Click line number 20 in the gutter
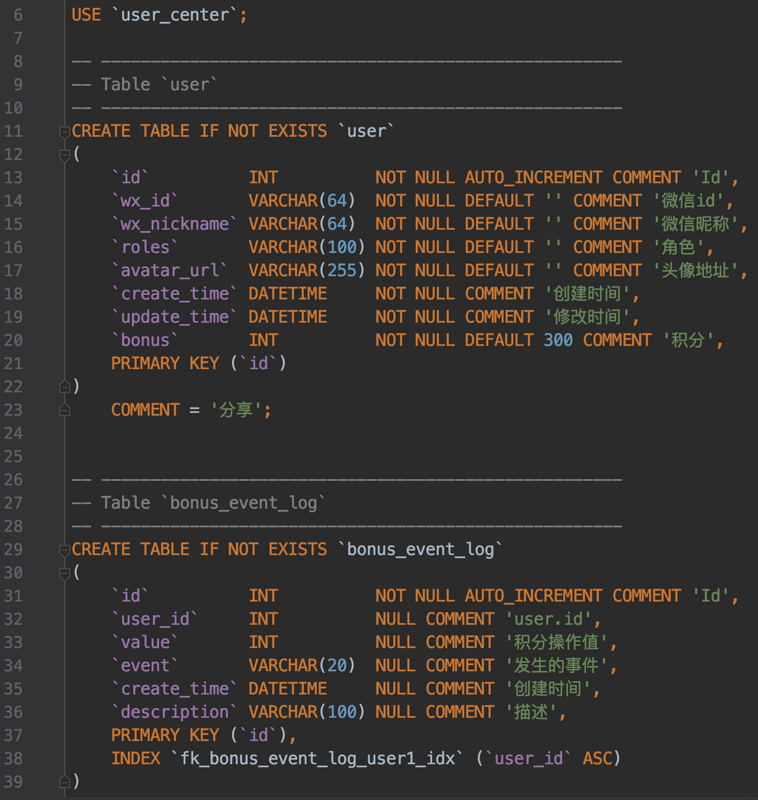The width and height of the screenshot is (758, 800). pyautogui.click(x=13, y=340)
